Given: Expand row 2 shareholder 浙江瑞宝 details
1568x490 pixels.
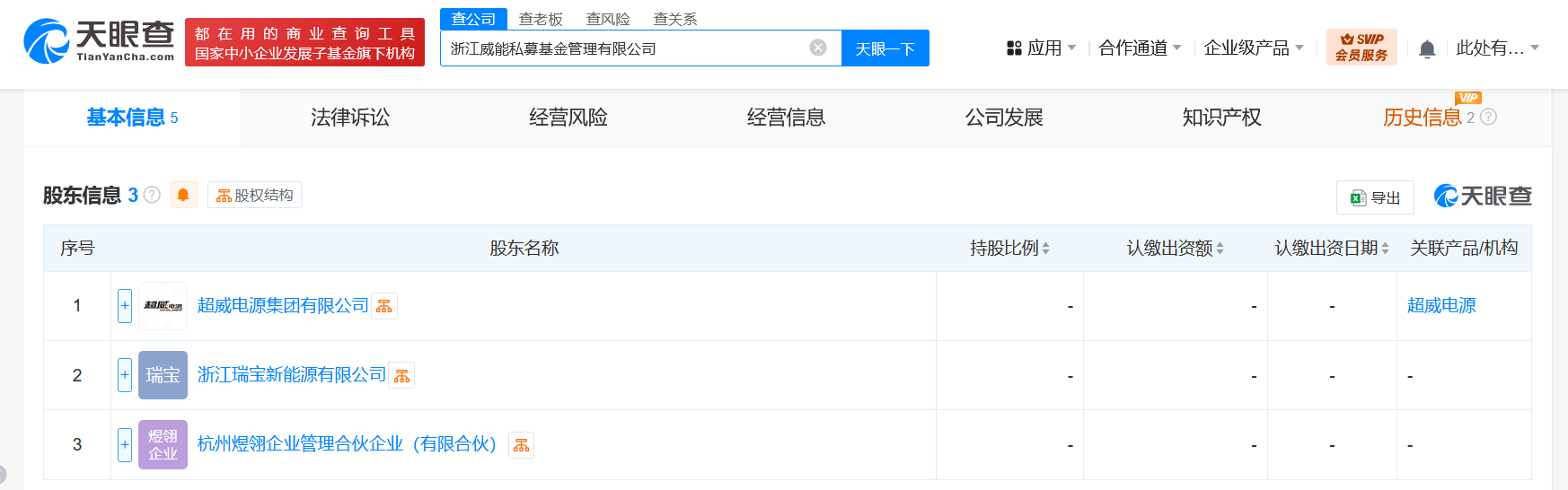Looking at the screenshot, I should (125, 375).
